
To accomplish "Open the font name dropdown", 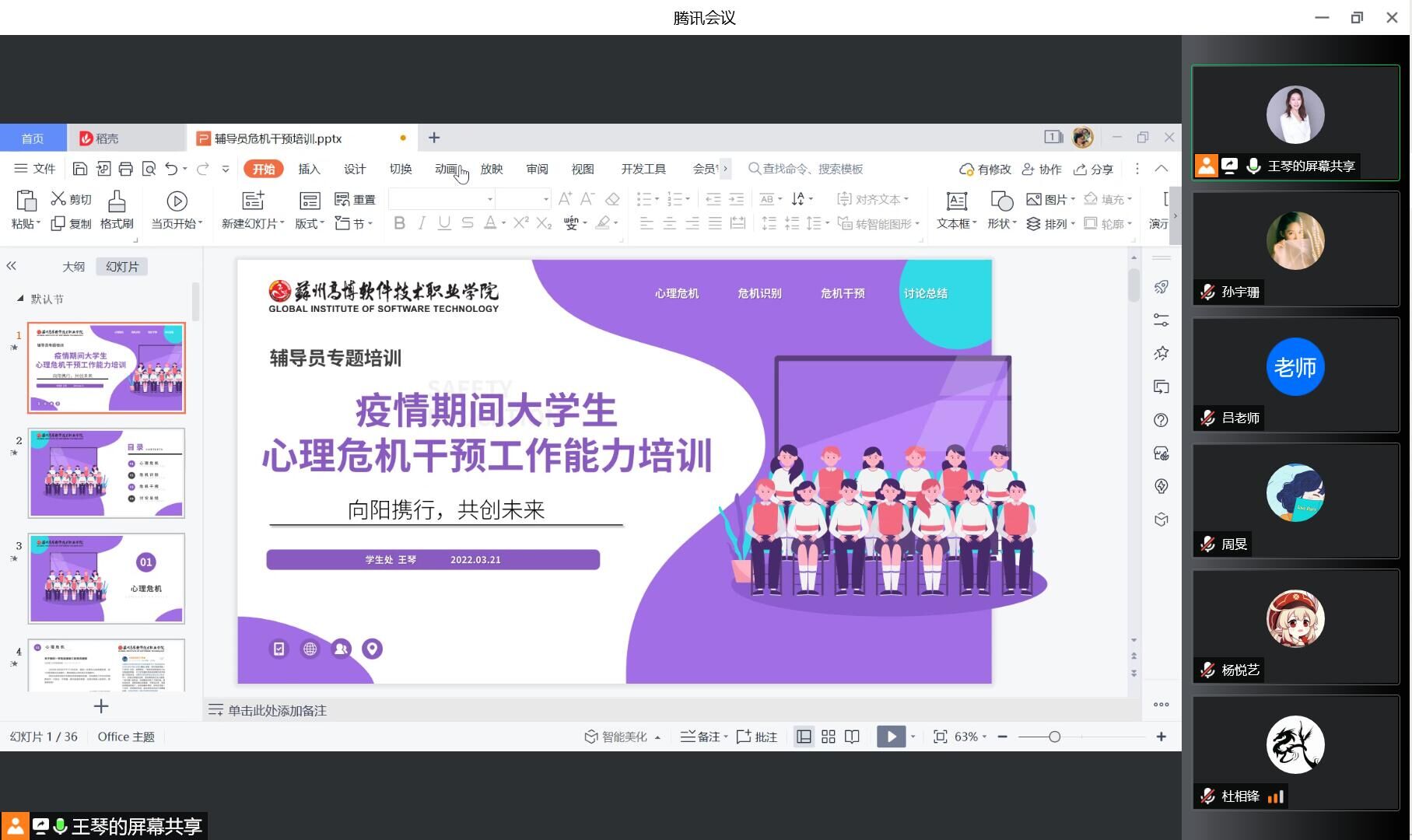I will (x=489, y=200).
